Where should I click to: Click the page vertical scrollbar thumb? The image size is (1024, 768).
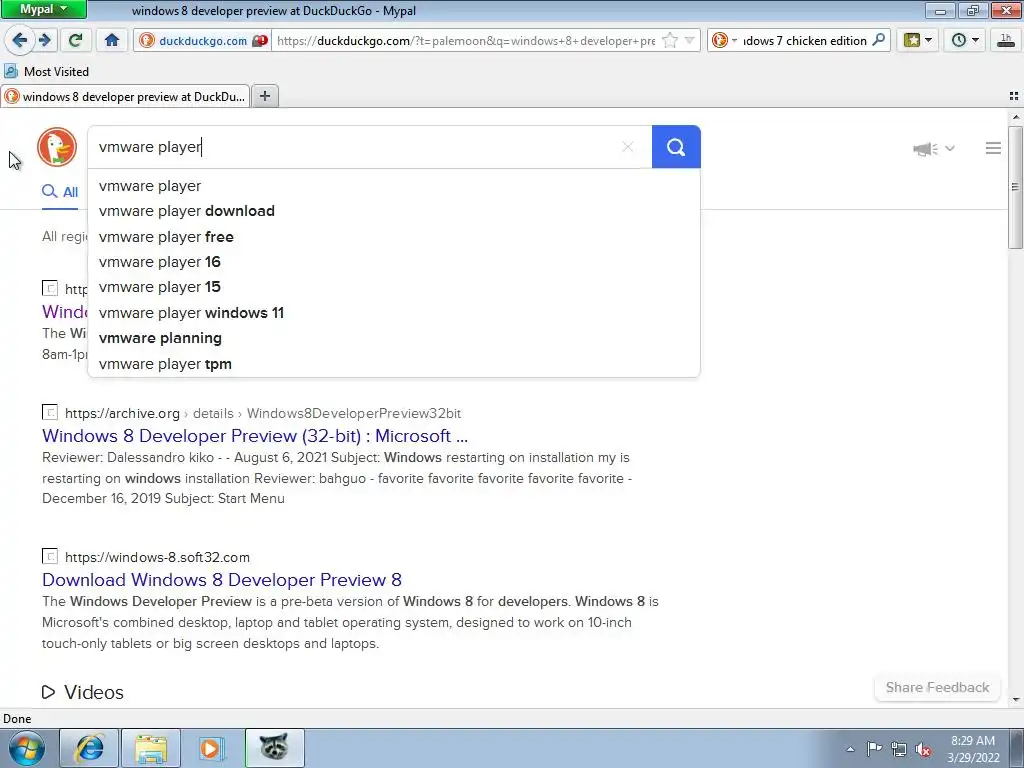point(1016,187)
